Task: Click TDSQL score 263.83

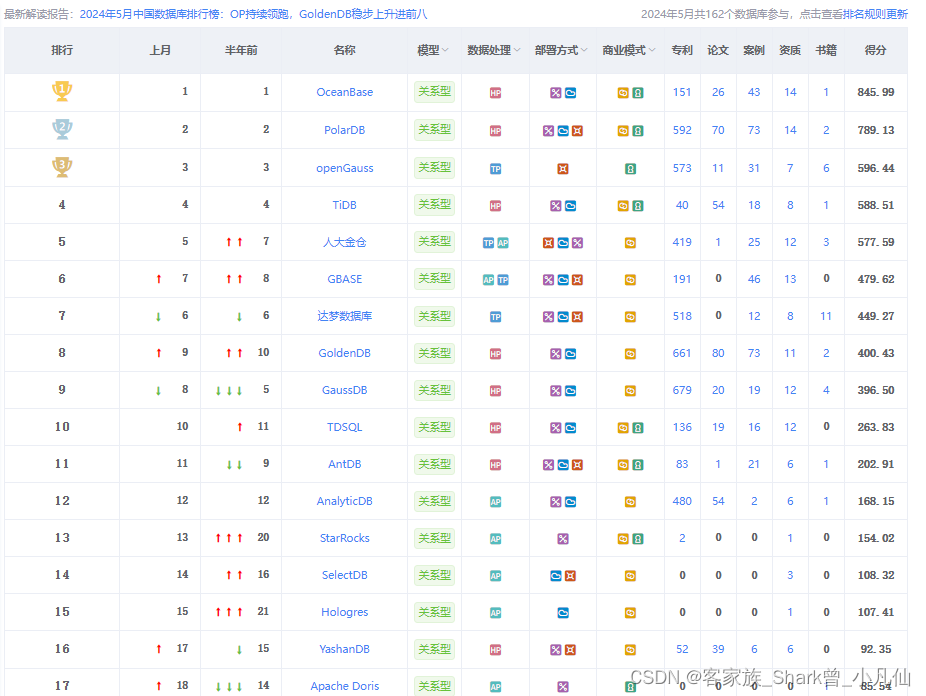Action: tap(876, 427)
